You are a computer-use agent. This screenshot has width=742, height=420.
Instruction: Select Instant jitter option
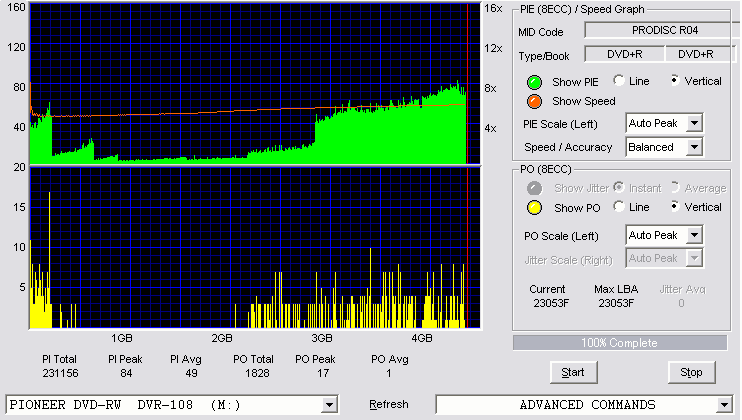tap(619, 187)
